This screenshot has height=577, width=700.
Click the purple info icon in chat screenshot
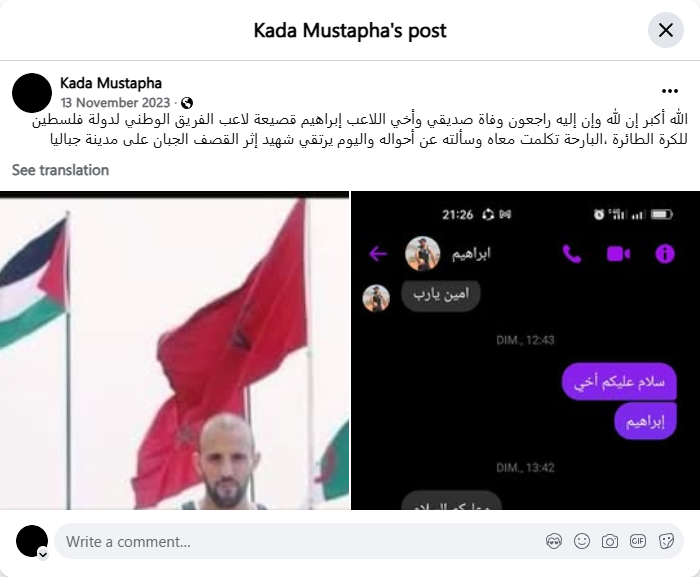(665, 254)
